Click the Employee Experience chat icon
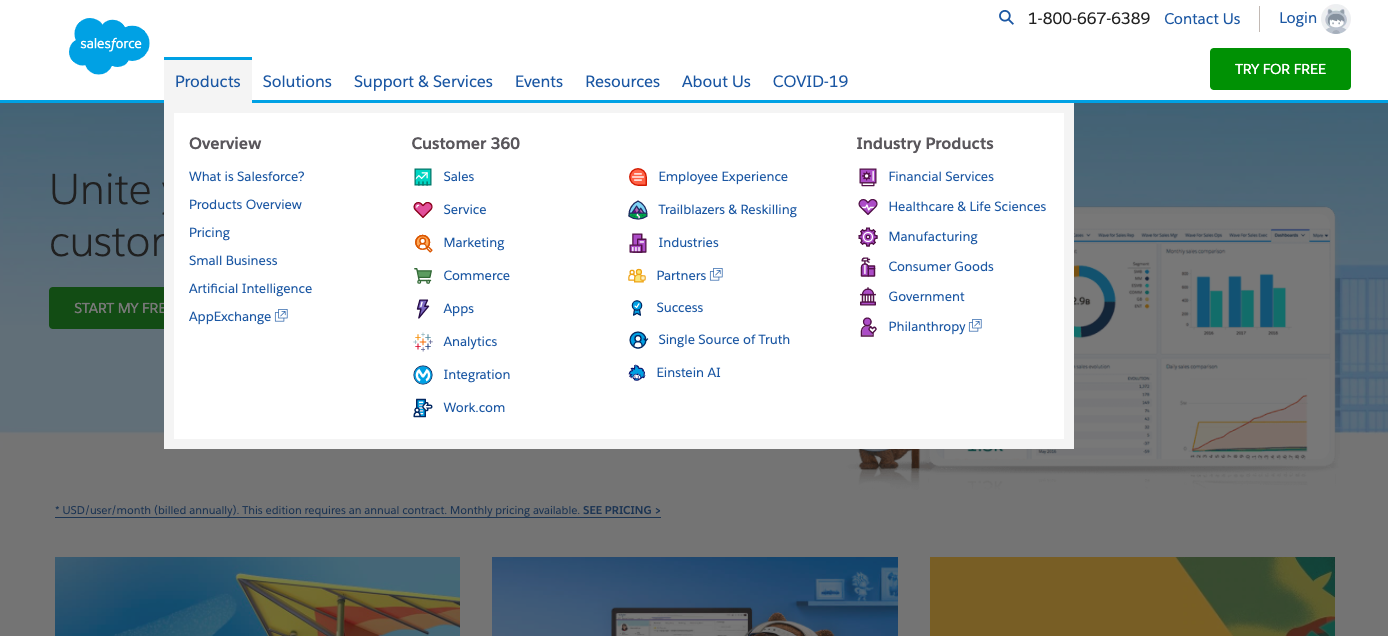Screen dimensions: 1388x636 point(638,177)
